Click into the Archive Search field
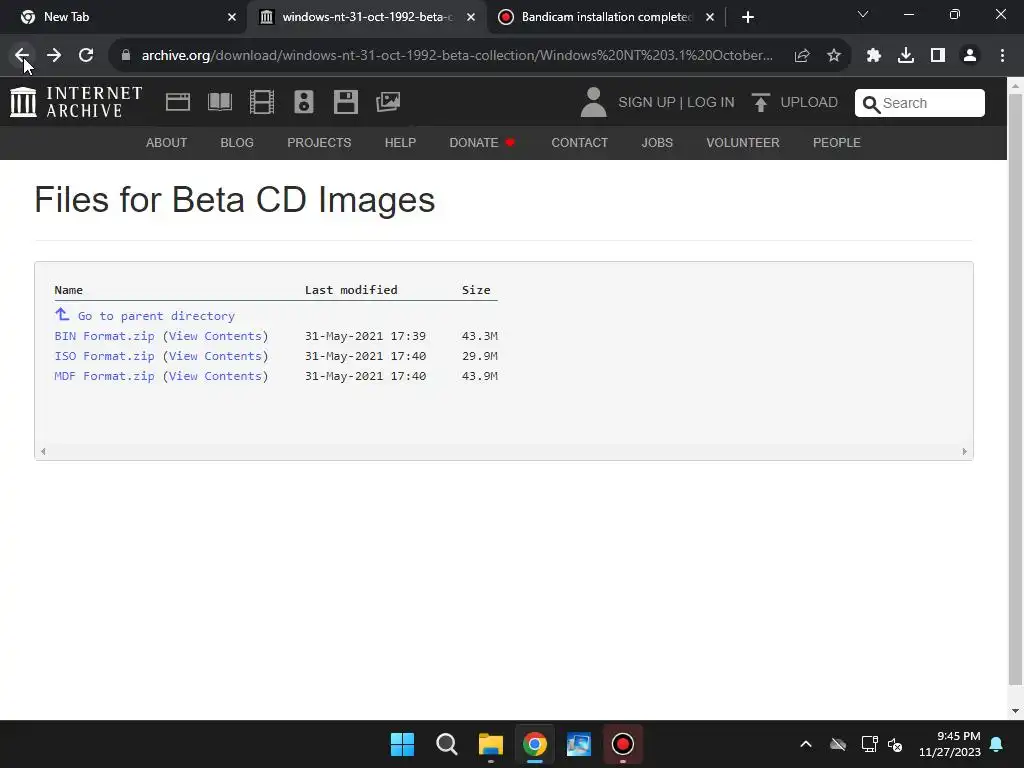 [x=920, y=103]
